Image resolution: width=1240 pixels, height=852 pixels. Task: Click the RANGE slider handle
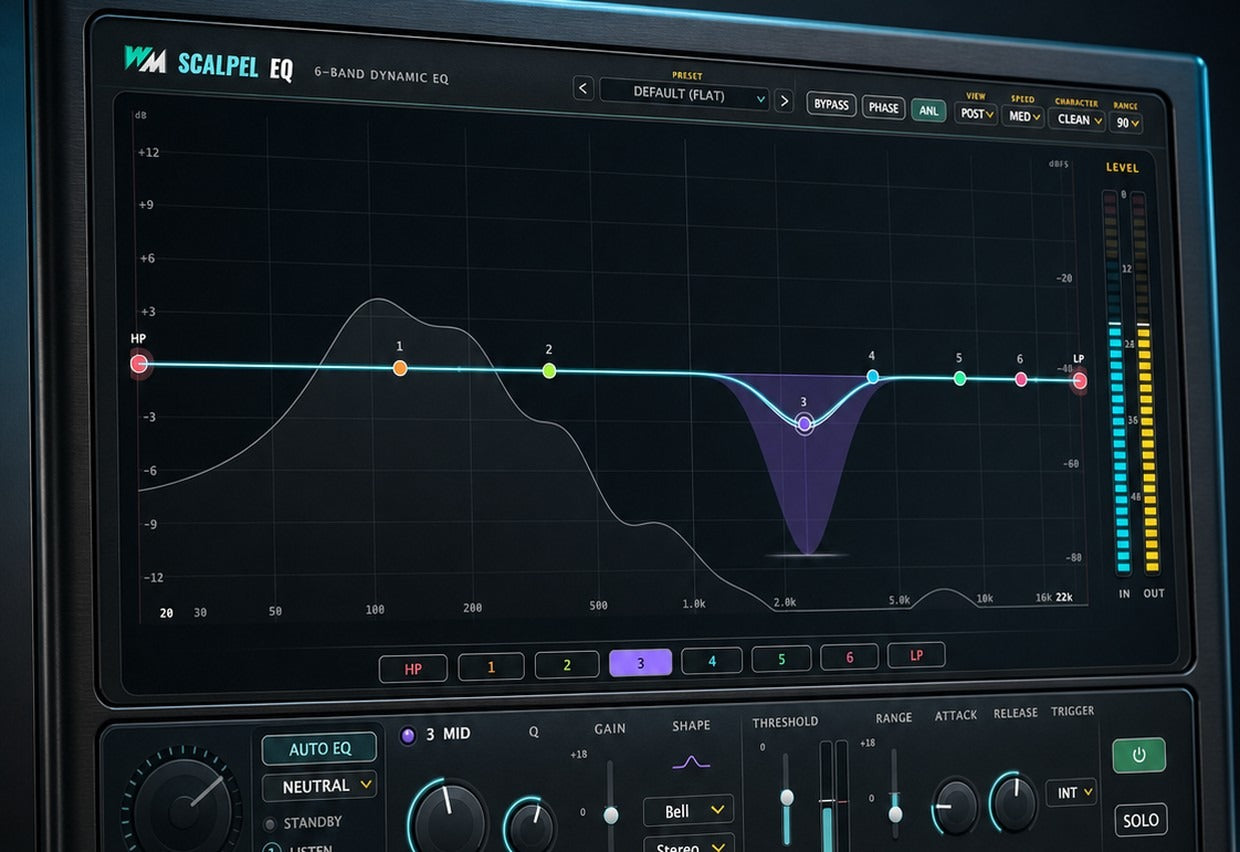pos(896,814)
